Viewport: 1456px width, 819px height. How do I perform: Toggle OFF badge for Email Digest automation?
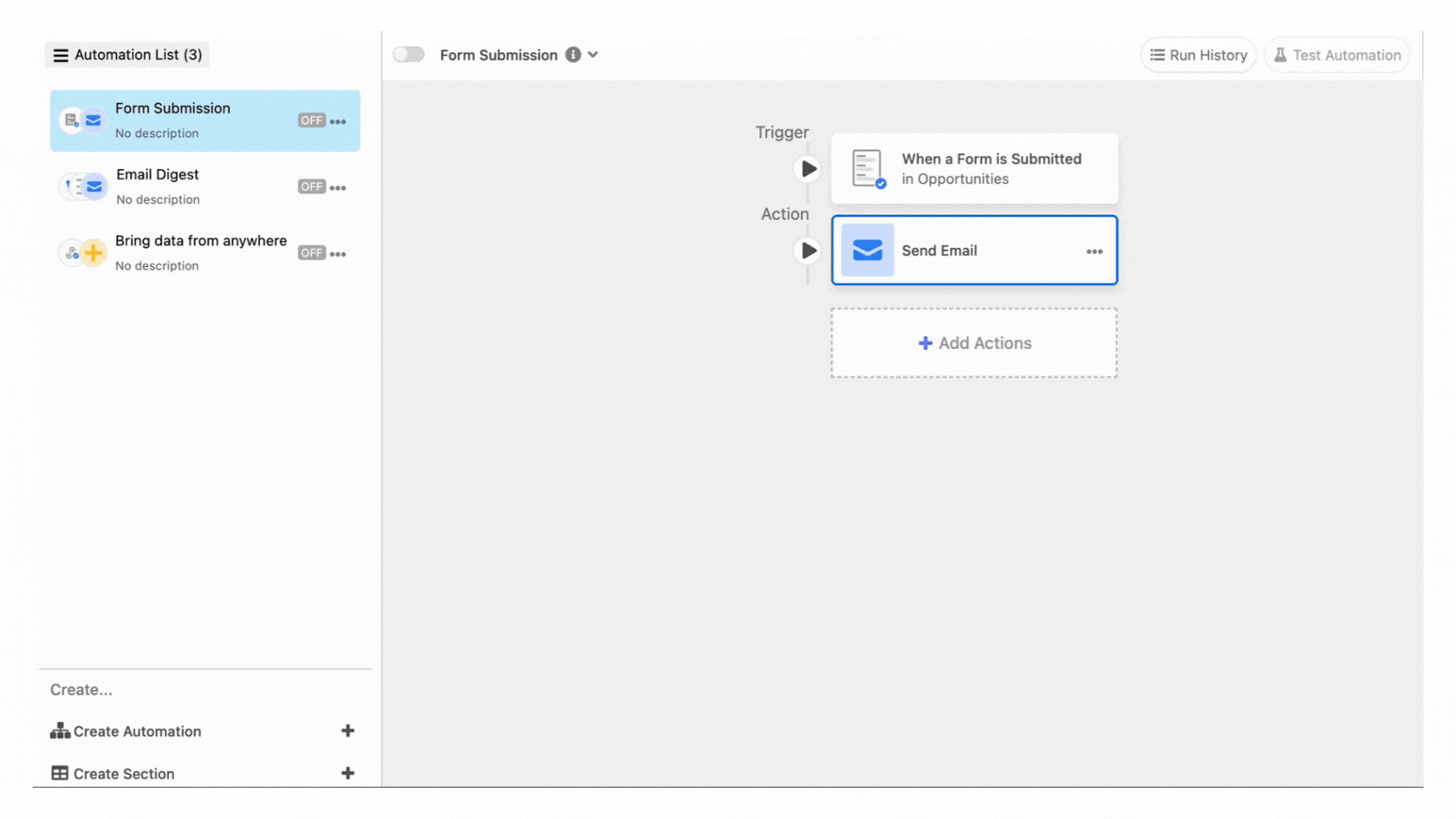tap(310, 186)
